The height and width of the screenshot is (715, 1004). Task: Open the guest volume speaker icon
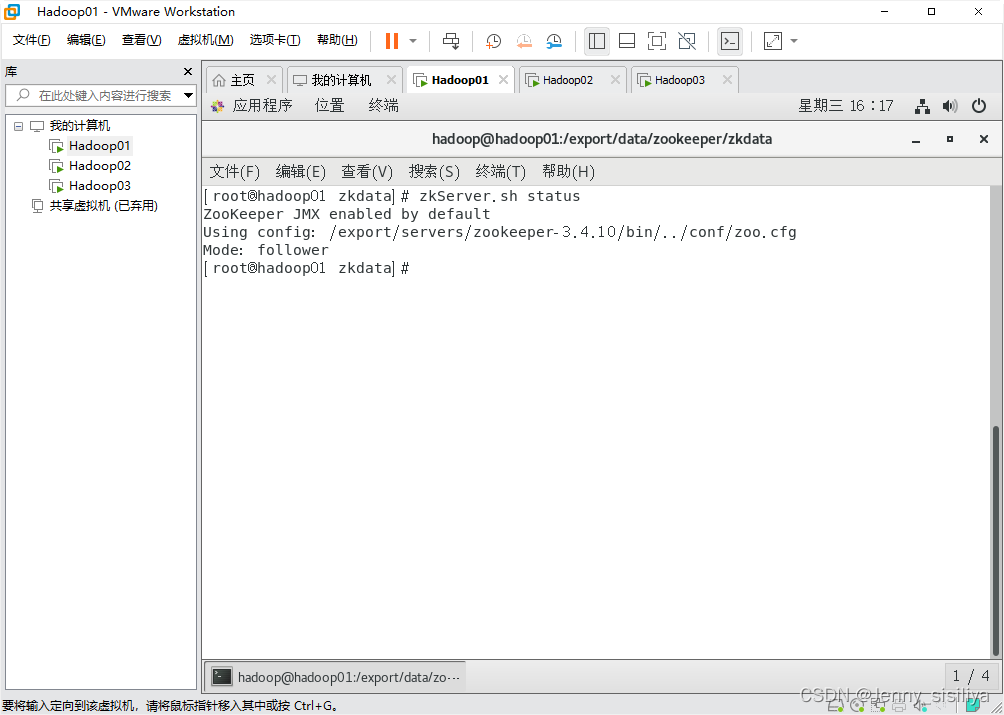coord(950,106)
